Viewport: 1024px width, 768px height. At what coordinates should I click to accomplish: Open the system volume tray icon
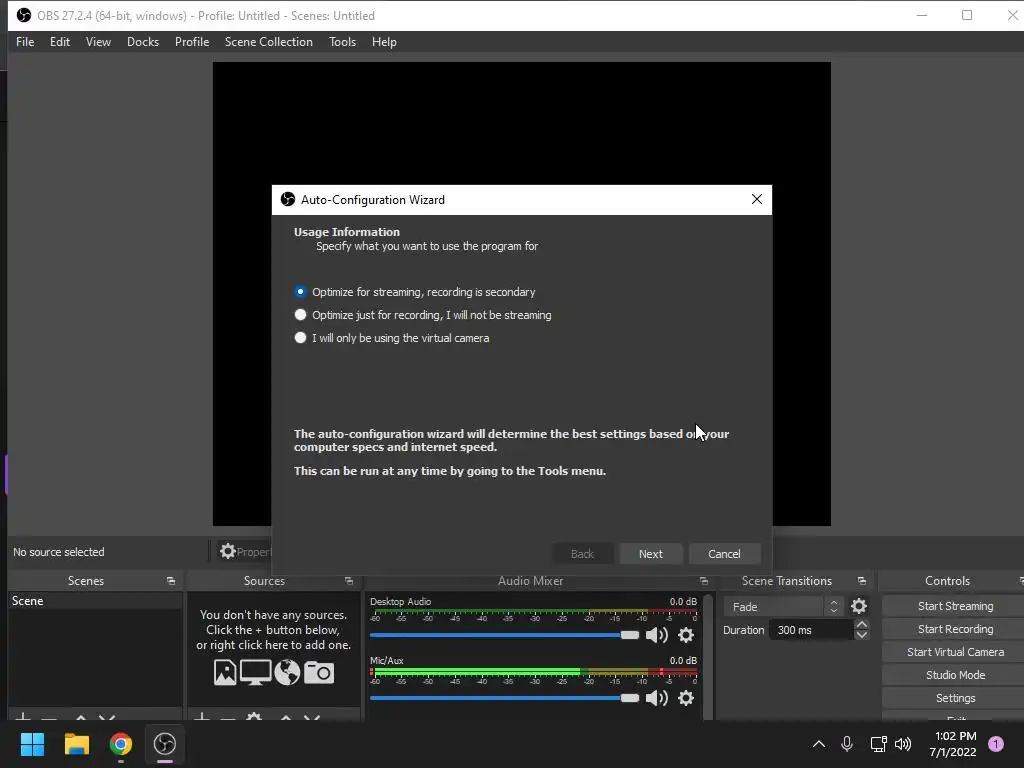pos(903,744)
